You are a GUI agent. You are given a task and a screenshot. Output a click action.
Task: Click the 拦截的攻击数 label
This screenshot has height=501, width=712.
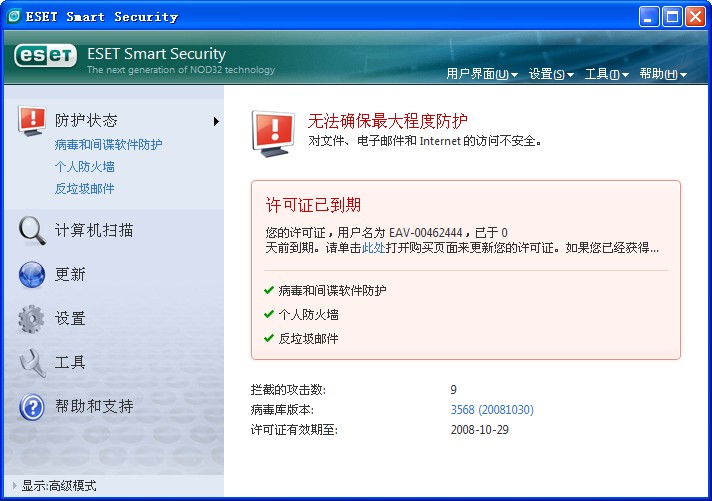pos(288,390)
